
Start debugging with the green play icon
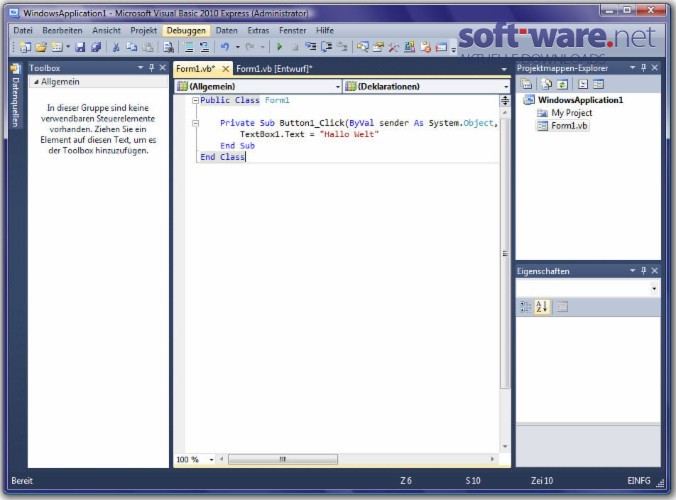(x=279, y=47)
